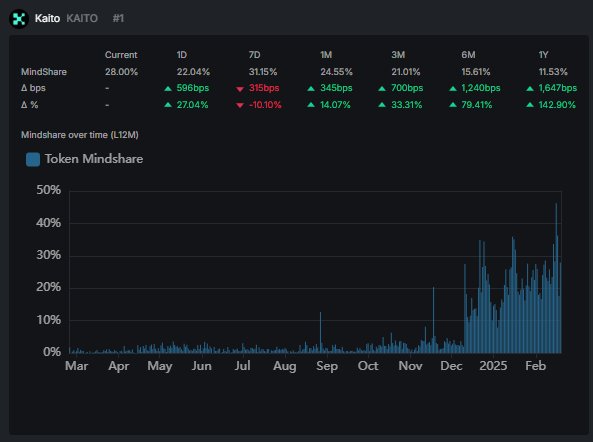Click green up arrow beside 14.07%

pos(311,105)
